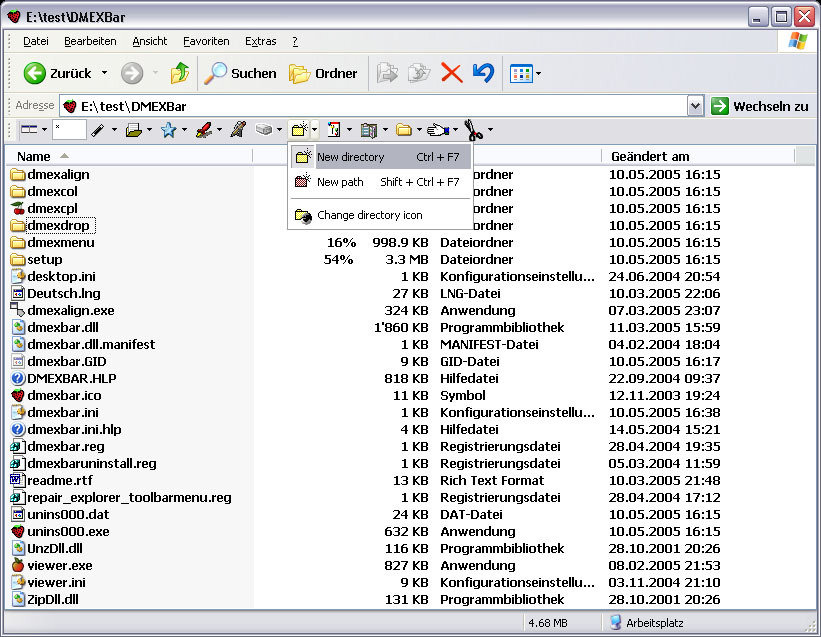Open the scissors dropdown arrow

point(490,129)
